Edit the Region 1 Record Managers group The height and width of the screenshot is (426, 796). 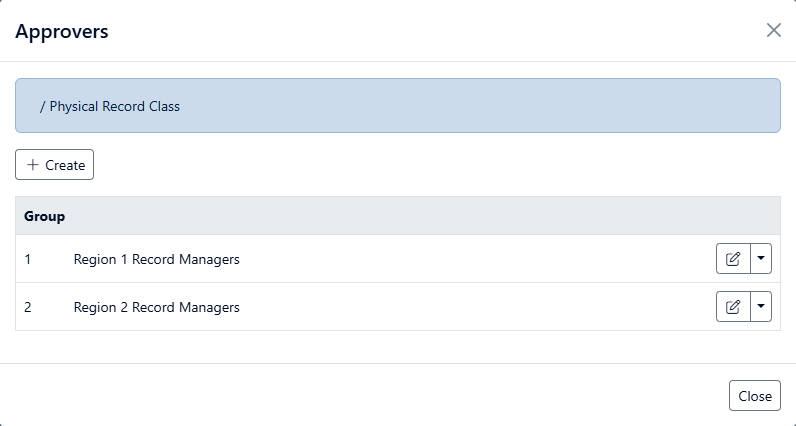pos(733,259)
